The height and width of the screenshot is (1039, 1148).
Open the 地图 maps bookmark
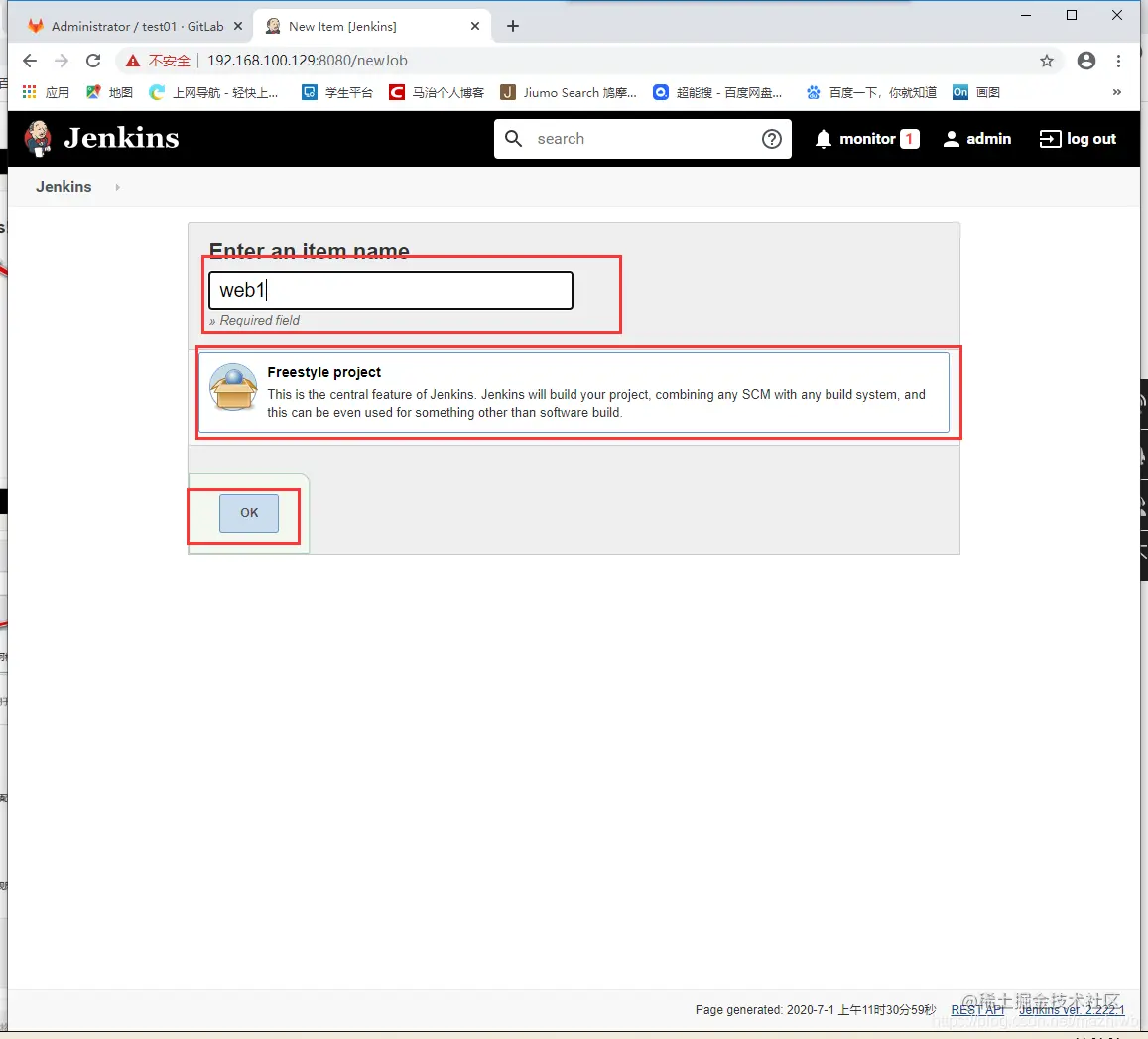coord(109,92)
